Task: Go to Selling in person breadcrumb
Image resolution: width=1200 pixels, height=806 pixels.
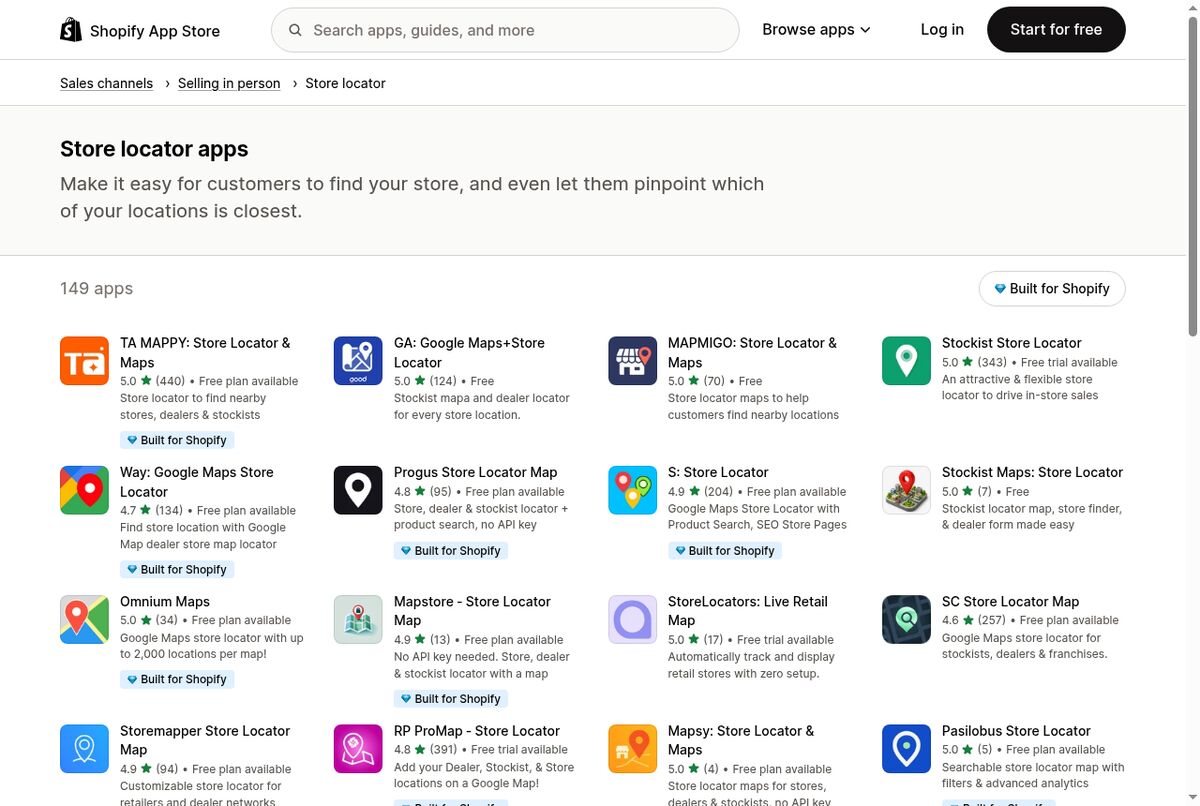Action: pyautogui.click(x=229, y=83)
